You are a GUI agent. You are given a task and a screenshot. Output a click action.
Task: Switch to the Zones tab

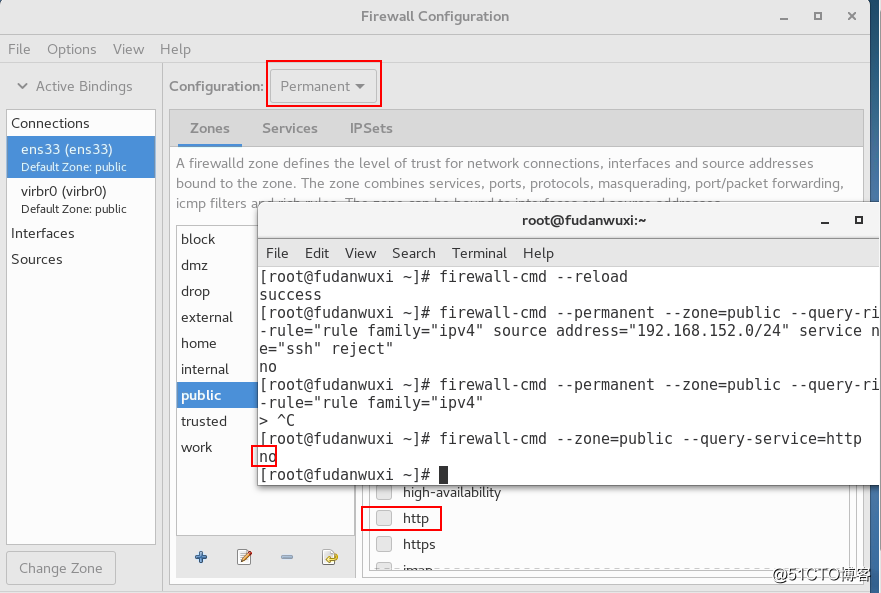(x=210, y=128)
